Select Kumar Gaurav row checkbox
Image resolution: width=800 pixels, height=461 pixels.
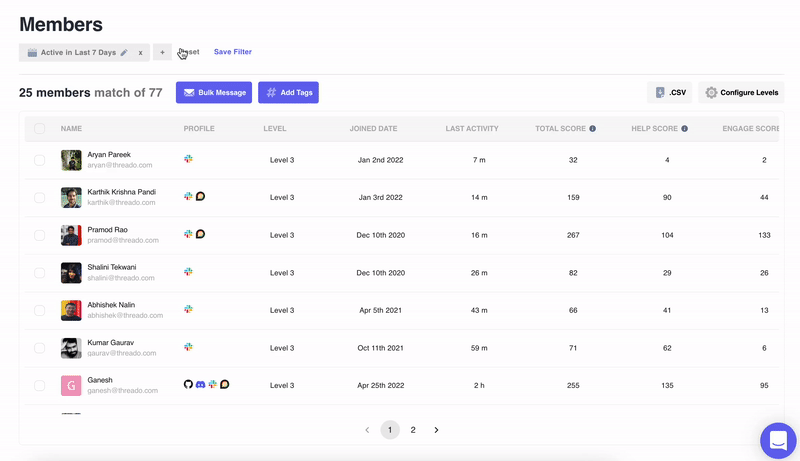pos(39,348)
